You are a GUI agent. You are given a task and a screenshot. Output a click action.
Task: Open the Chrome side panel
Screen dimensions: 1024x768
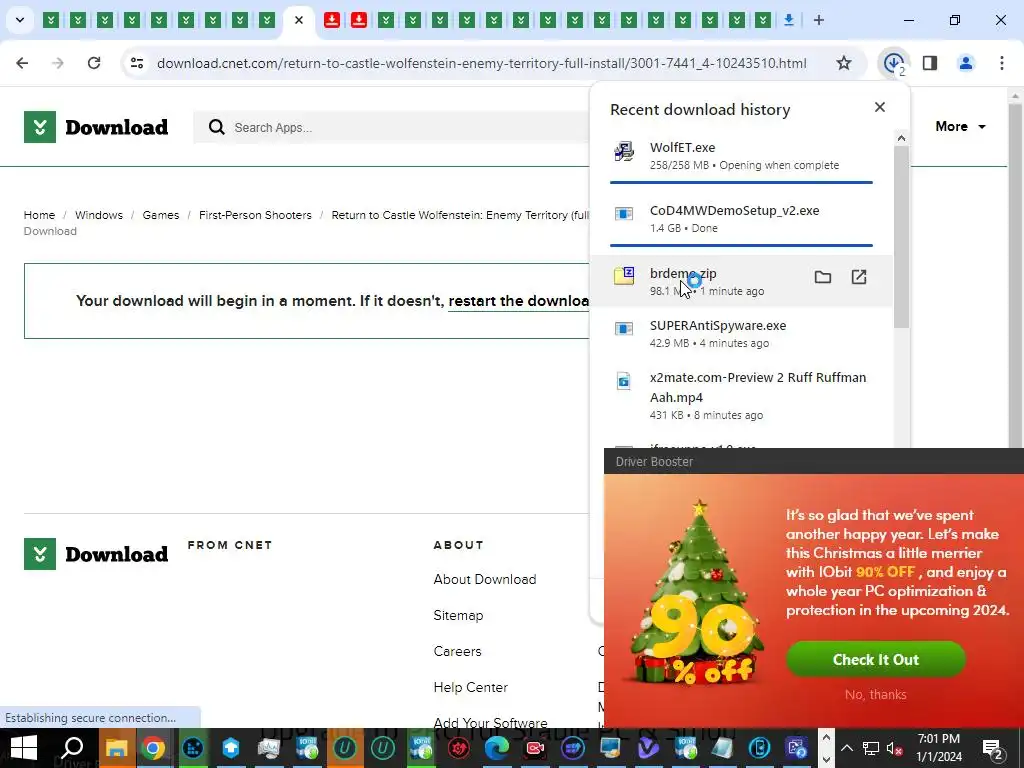tap(930, 63)
